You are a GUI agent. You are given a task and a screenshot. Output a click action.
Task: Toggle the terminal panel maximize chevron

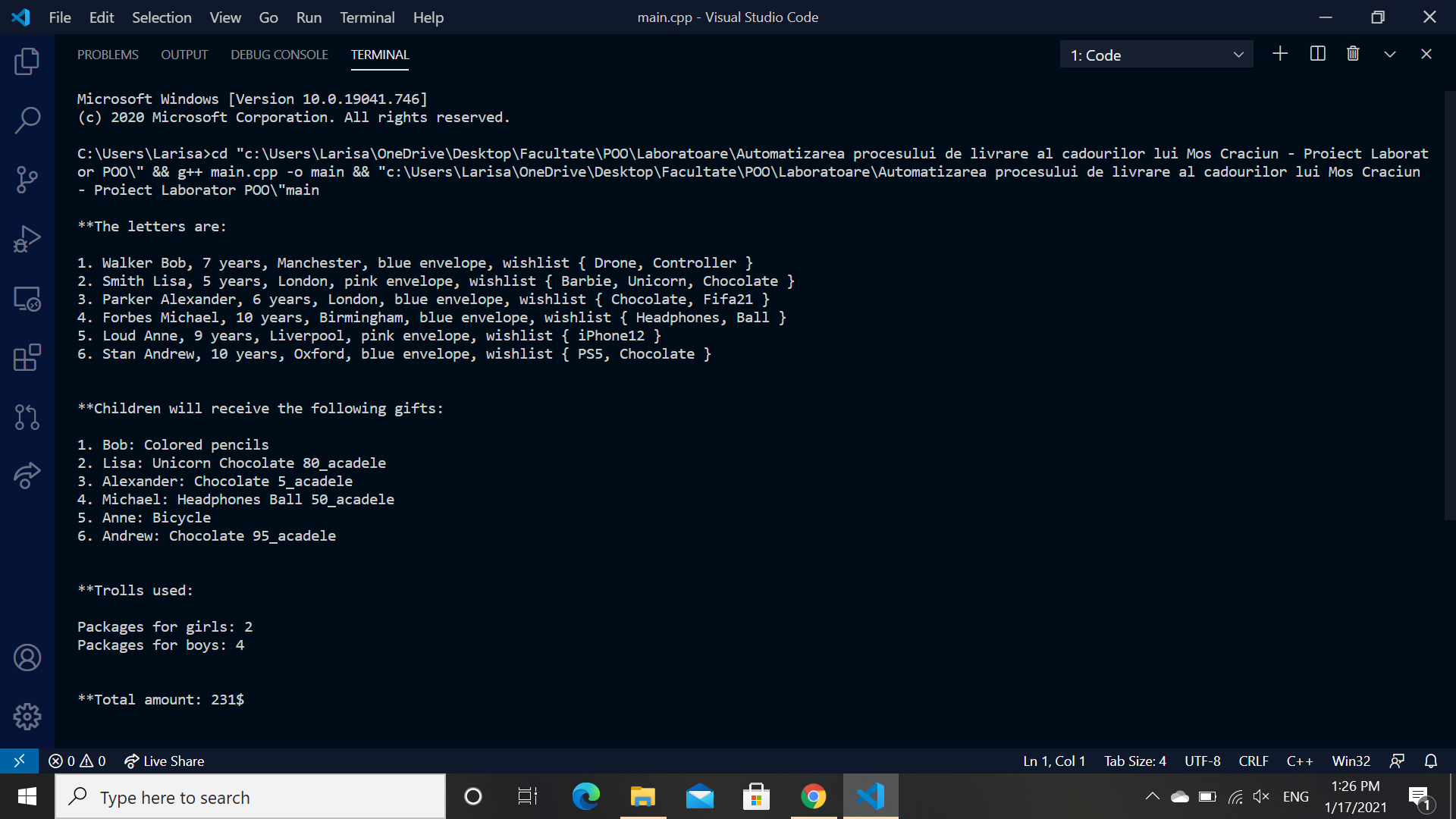point(1389,54)
